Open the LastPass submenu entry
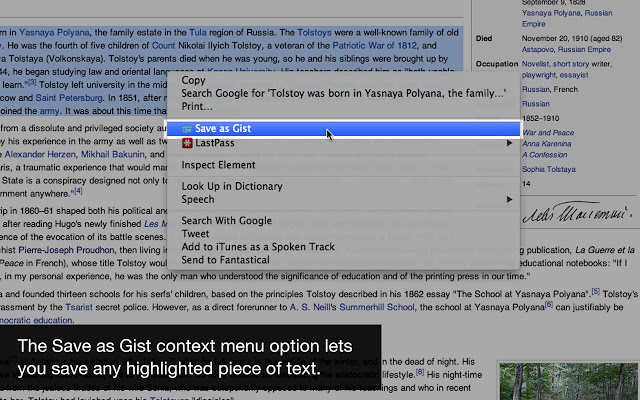Image resolution: width=640 pixels, height=400 pixels. [343, 143]
